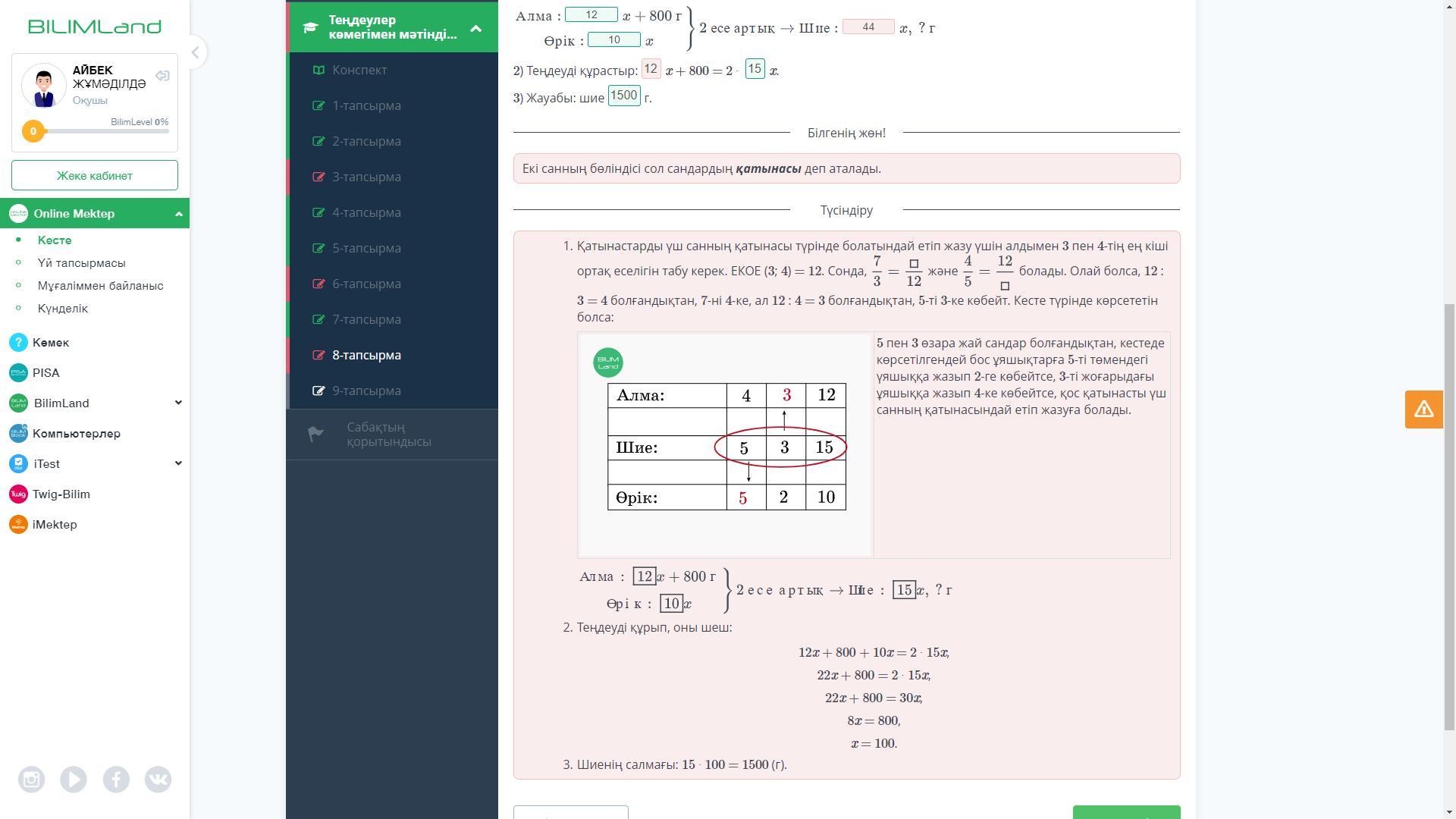Select the Күнделік submenu bullet

pyautogui.click(x=19, y=309)
